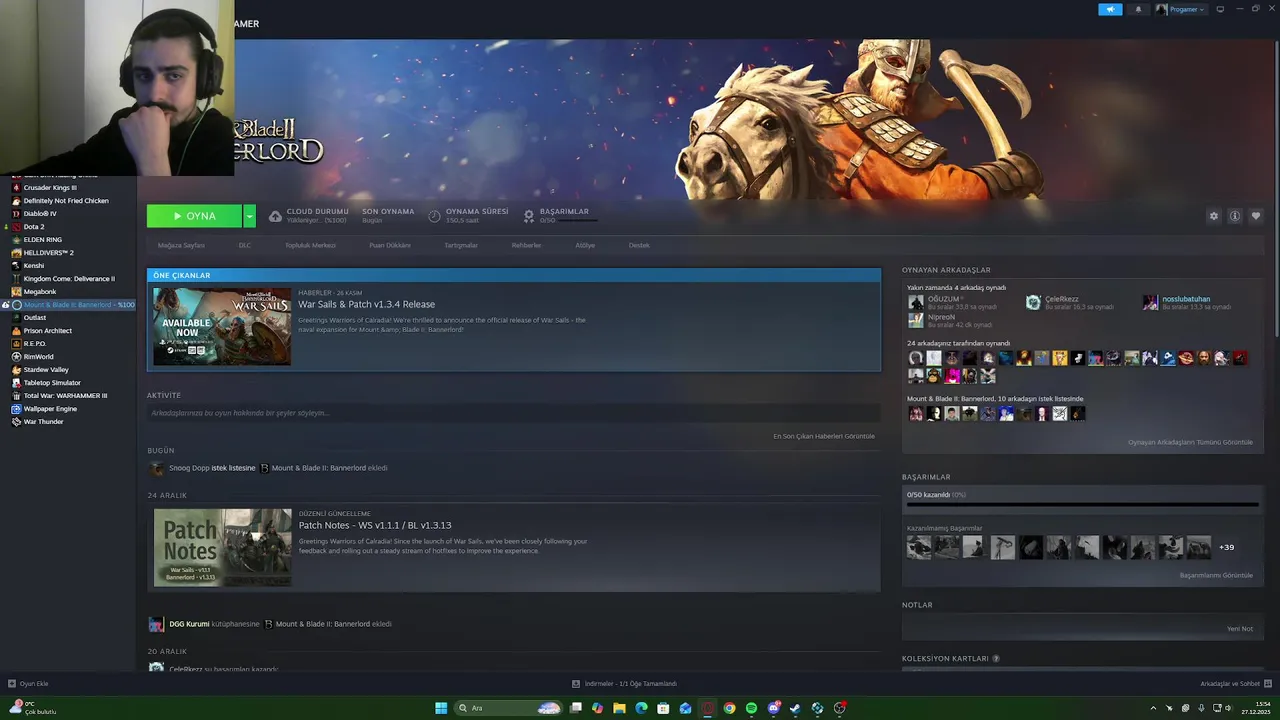
Task: Open the Mağaza Sayfası tab
Action: click(181, 245)
